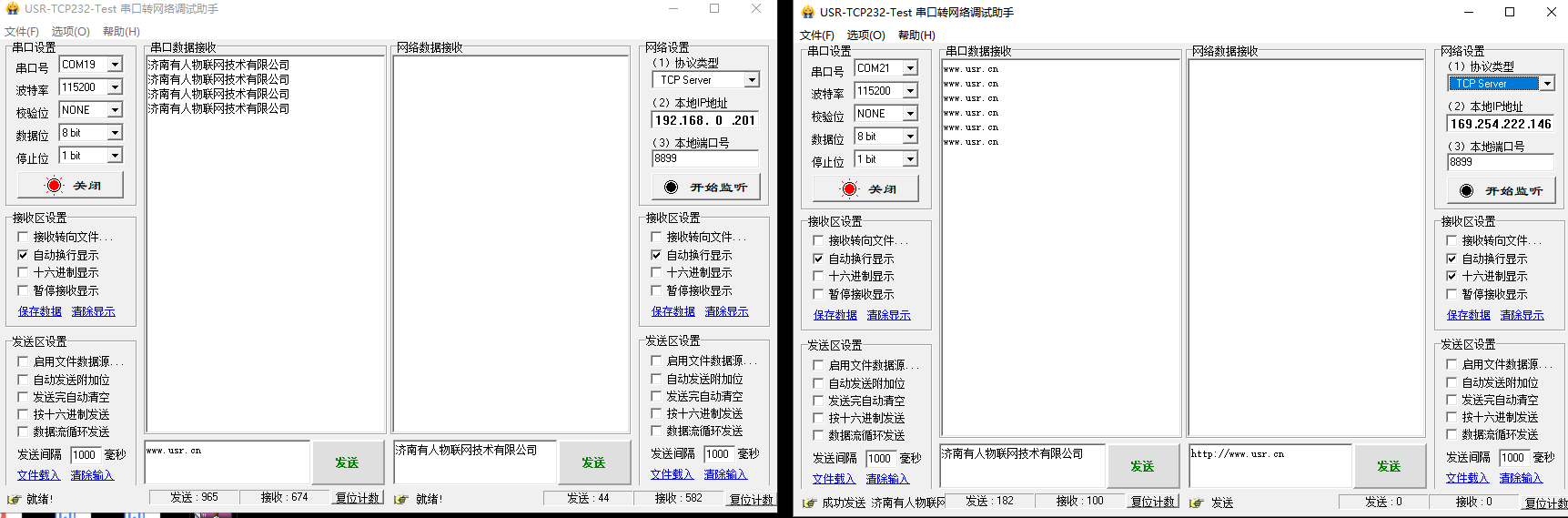Click the IP address field showing 192.168.0.201

tap(704, 120)
